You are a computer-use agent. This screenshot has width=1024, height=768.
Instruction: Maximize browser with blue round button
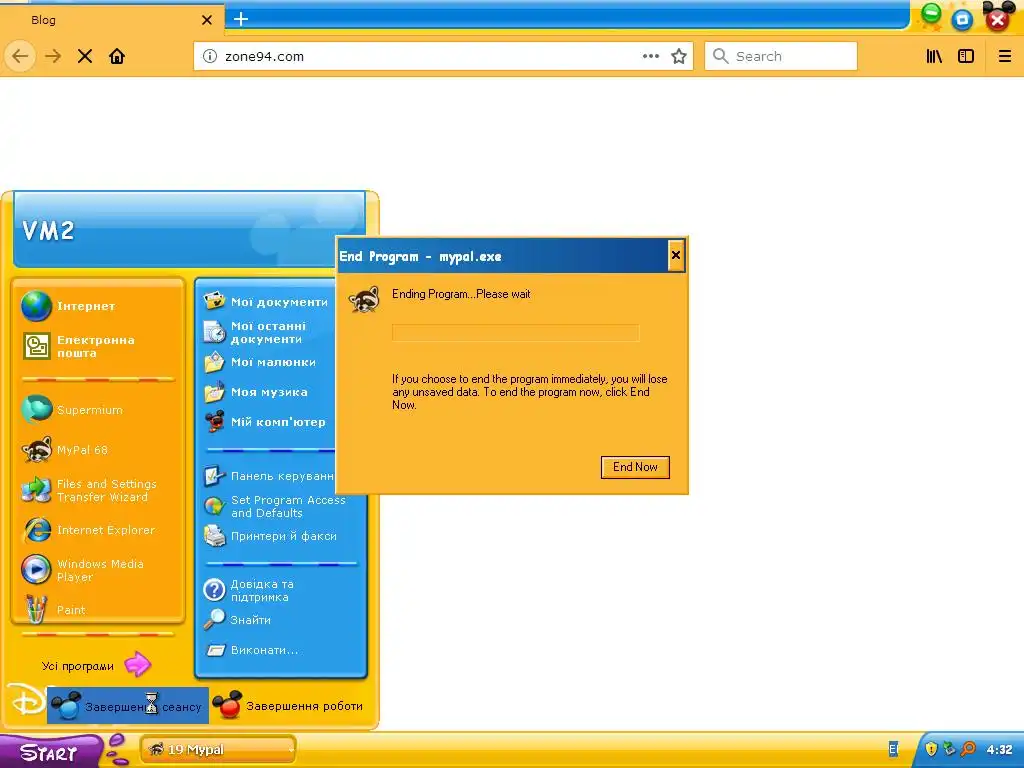click(x=962, y=20)
